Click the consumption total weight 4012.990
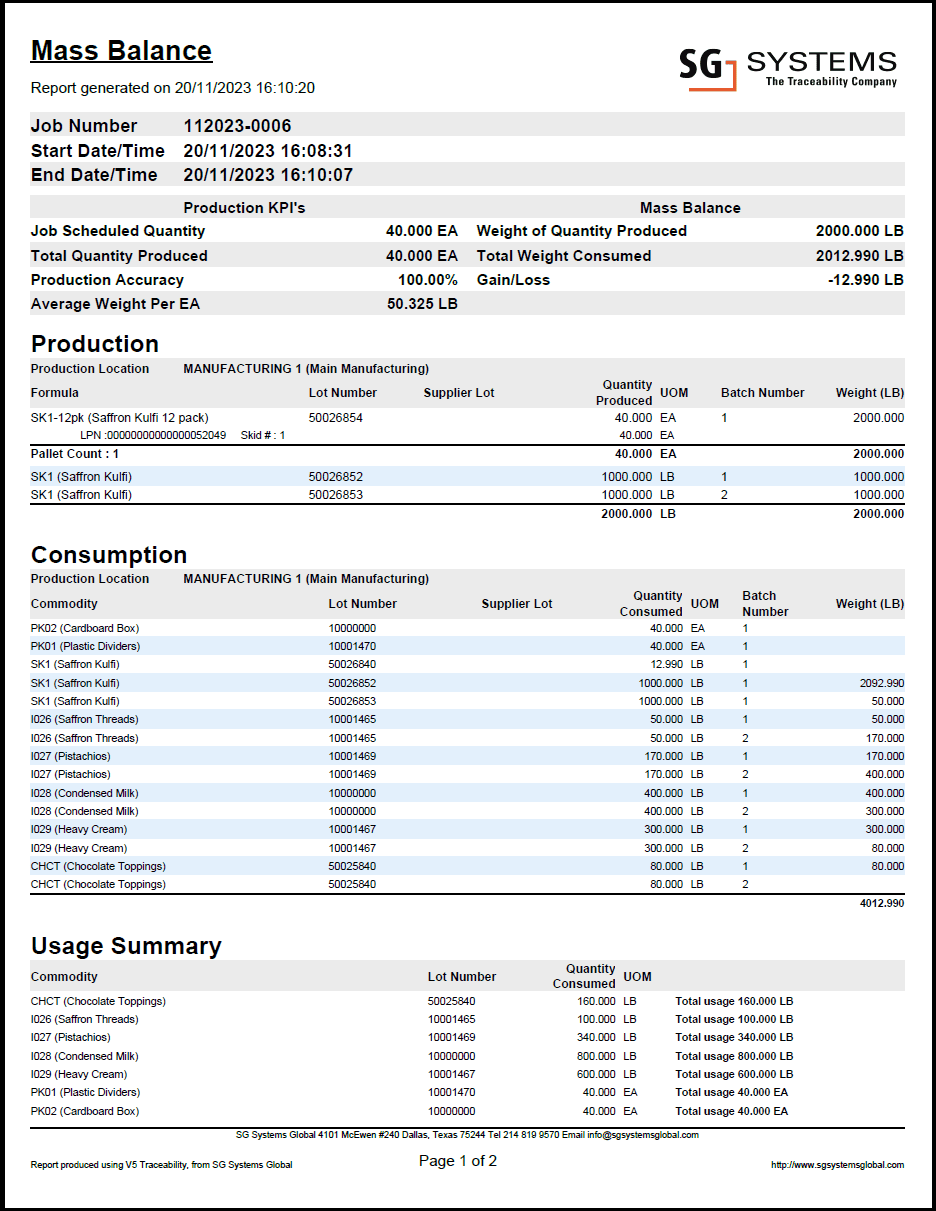 [881, 904]
